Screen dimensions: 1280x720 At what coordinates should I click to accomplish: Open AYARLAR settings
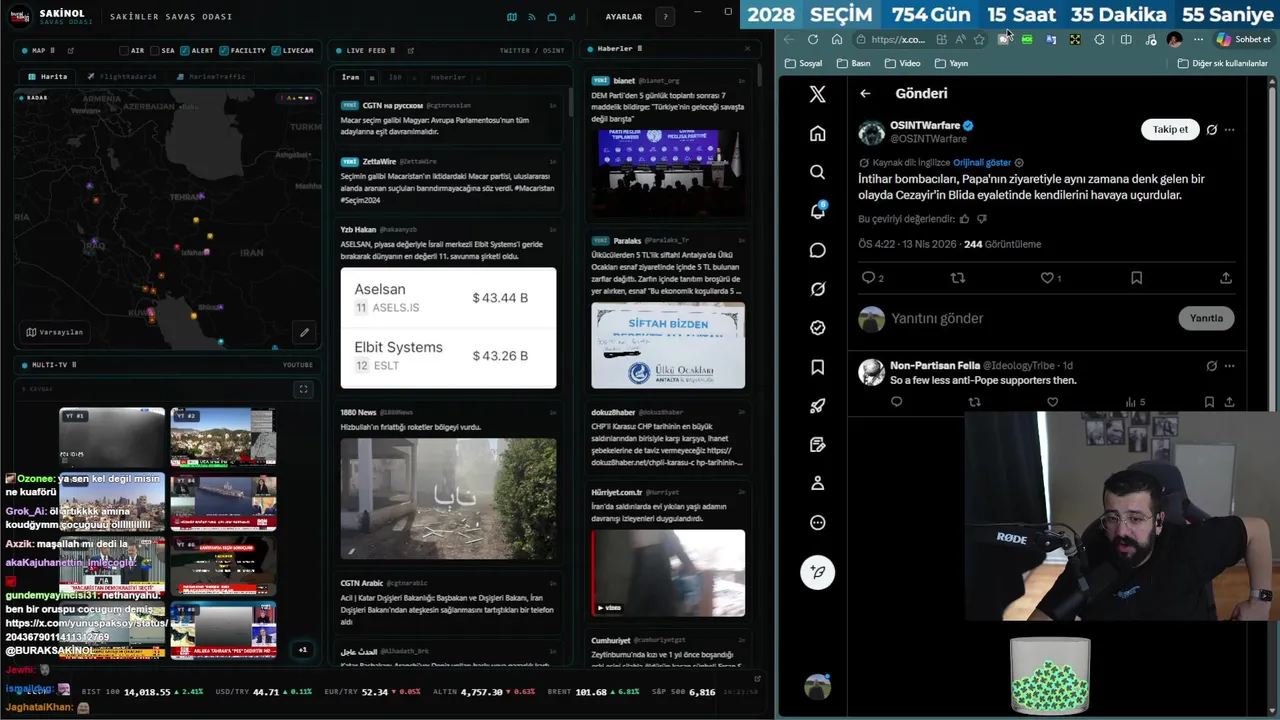point(624,17)
